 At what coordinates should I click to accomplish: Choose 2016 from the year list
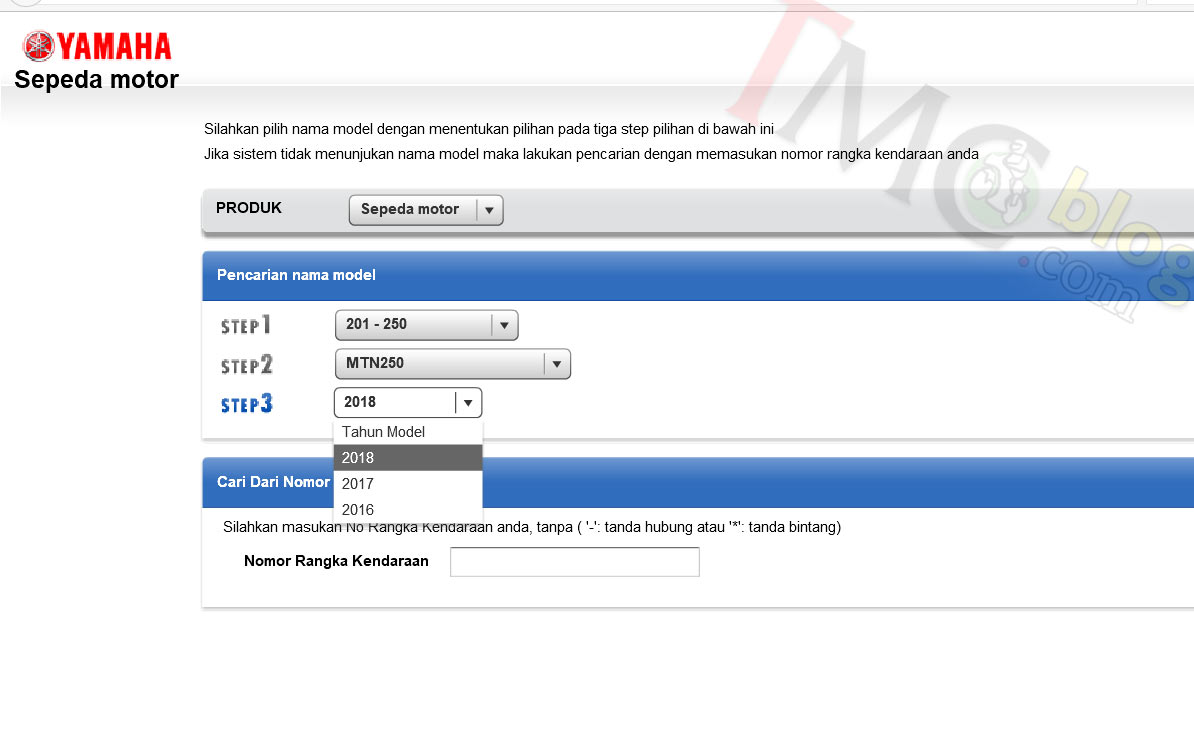pos(407,510)
